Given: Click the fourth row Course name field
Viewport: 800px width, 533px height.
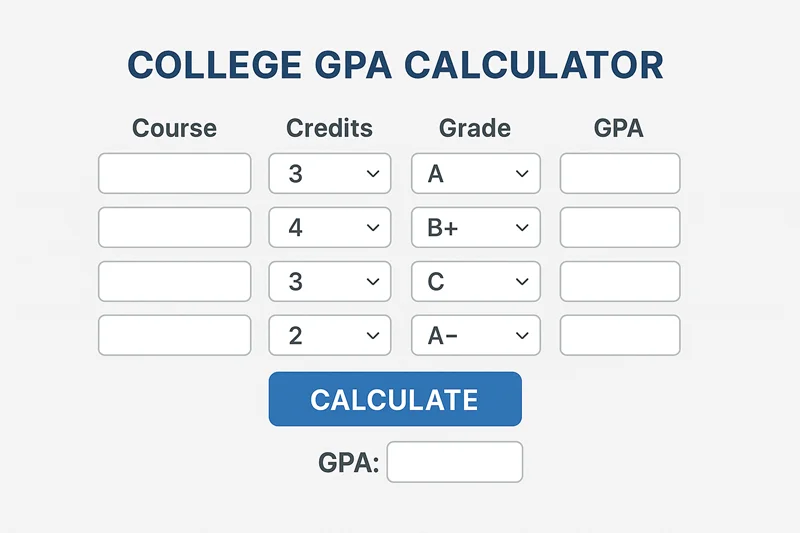Looking at the screenshot, I should click(174, 335).
